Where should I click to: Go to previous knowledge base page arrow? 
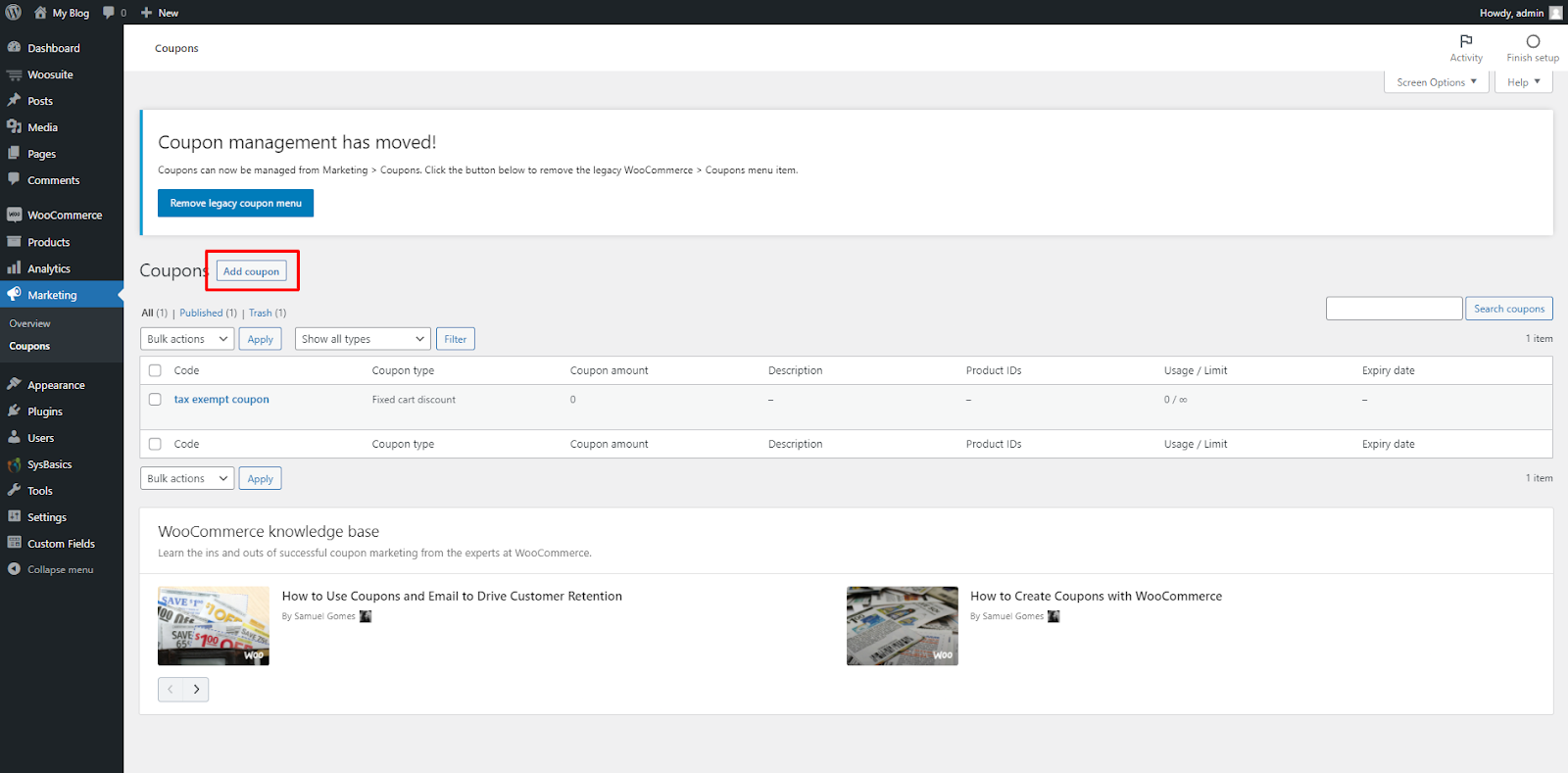tap(171, 690)
